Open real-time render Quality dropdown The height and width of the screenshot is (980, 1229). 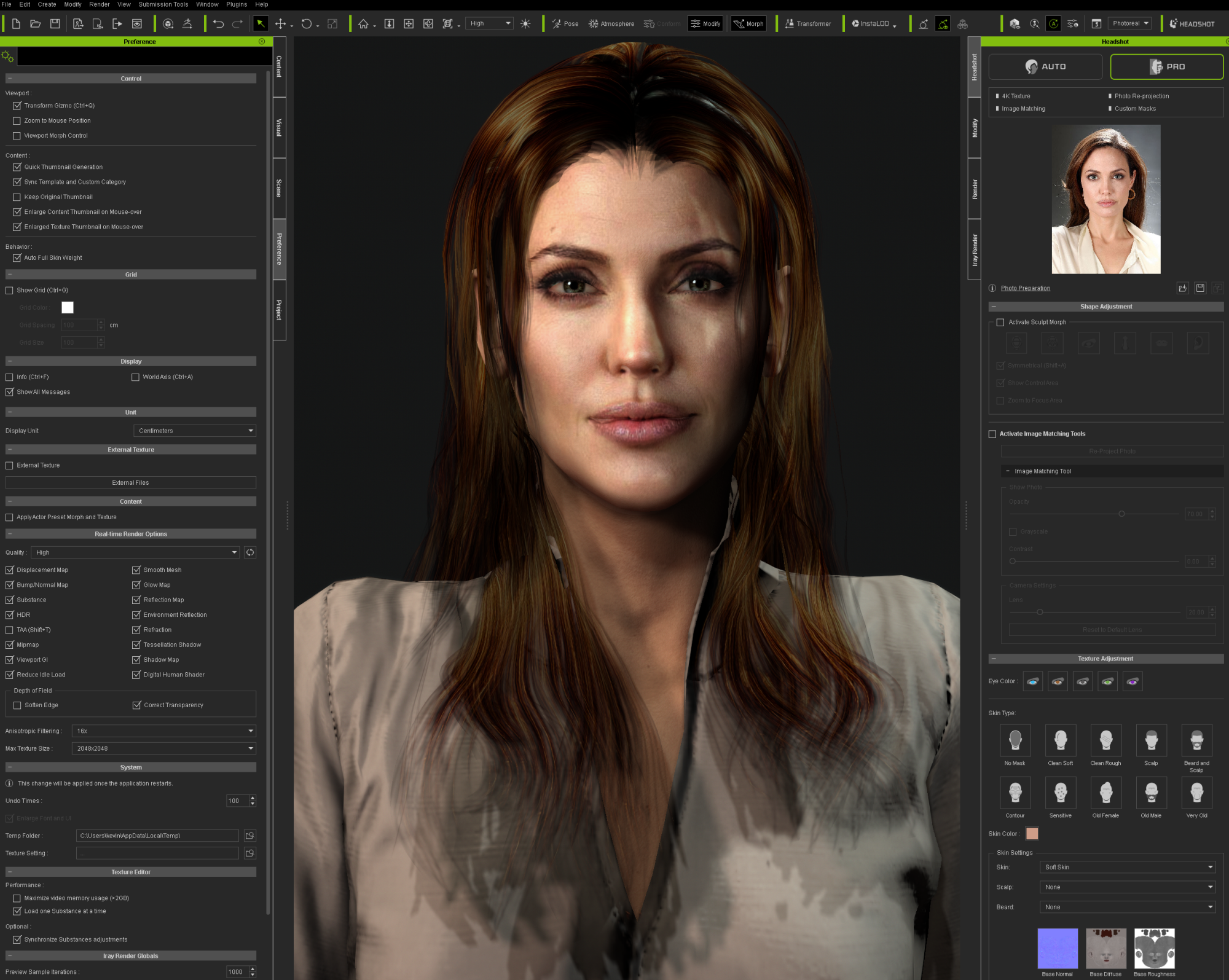(x=135, y=552)
